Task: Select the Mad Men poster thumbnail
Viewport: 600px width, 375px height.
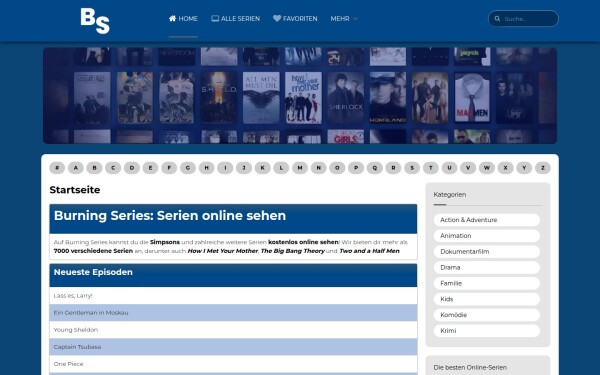Action: [x=472, y=98]
